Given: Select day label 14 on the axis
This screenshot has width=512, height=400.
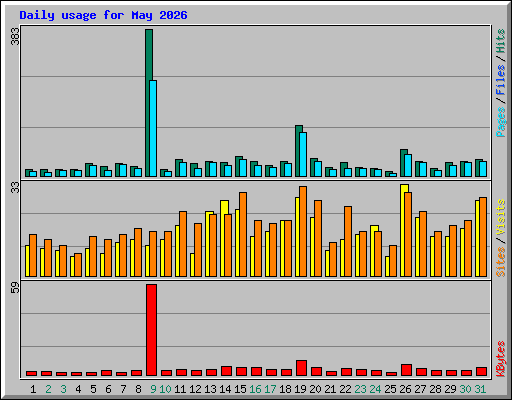Looking at the screenshot, I should pos(225,389).
